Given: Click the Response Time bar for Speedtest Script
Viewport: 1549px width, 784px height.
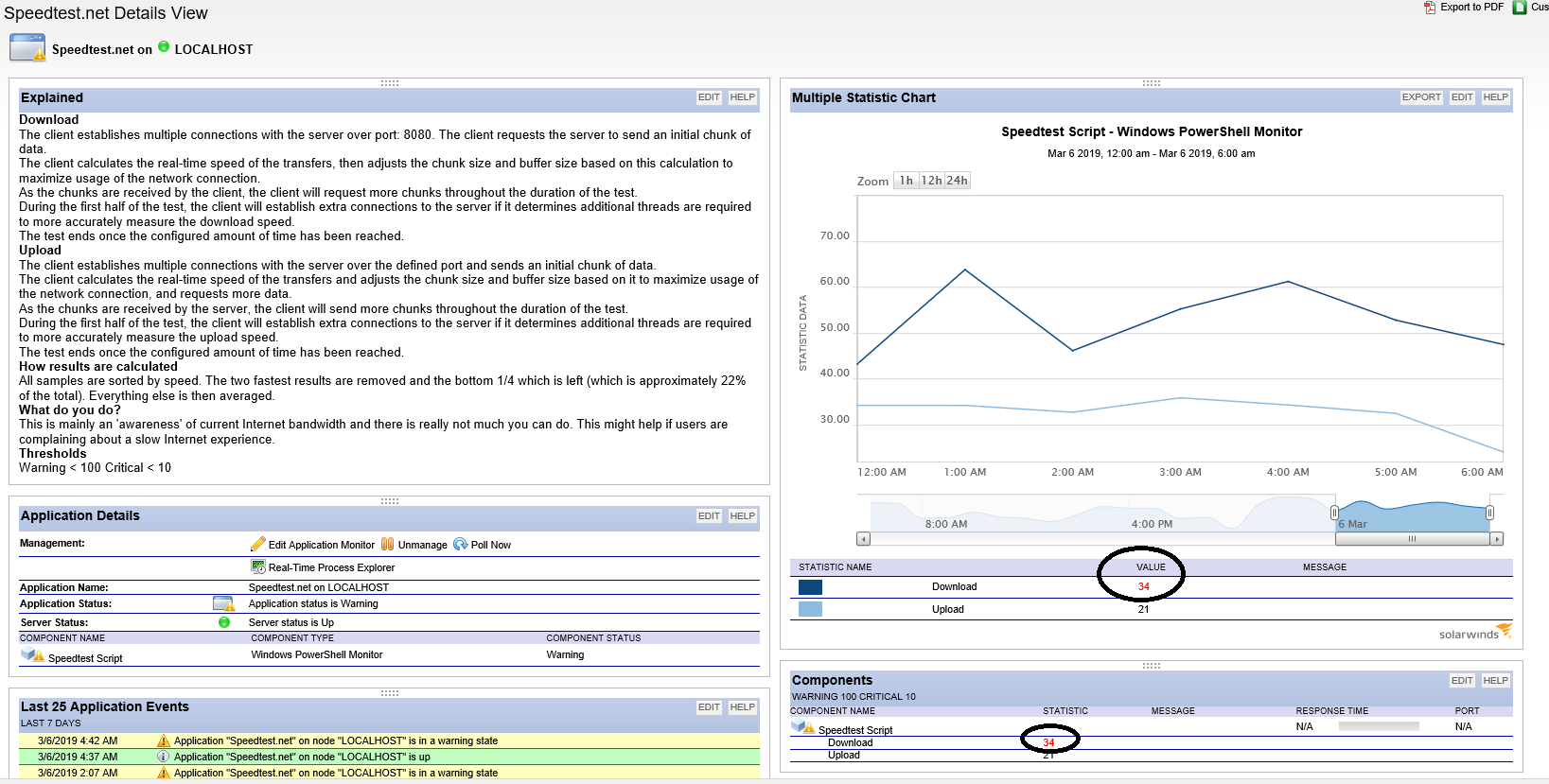Looking at the screenshot, I should [x=1379, y=726].
